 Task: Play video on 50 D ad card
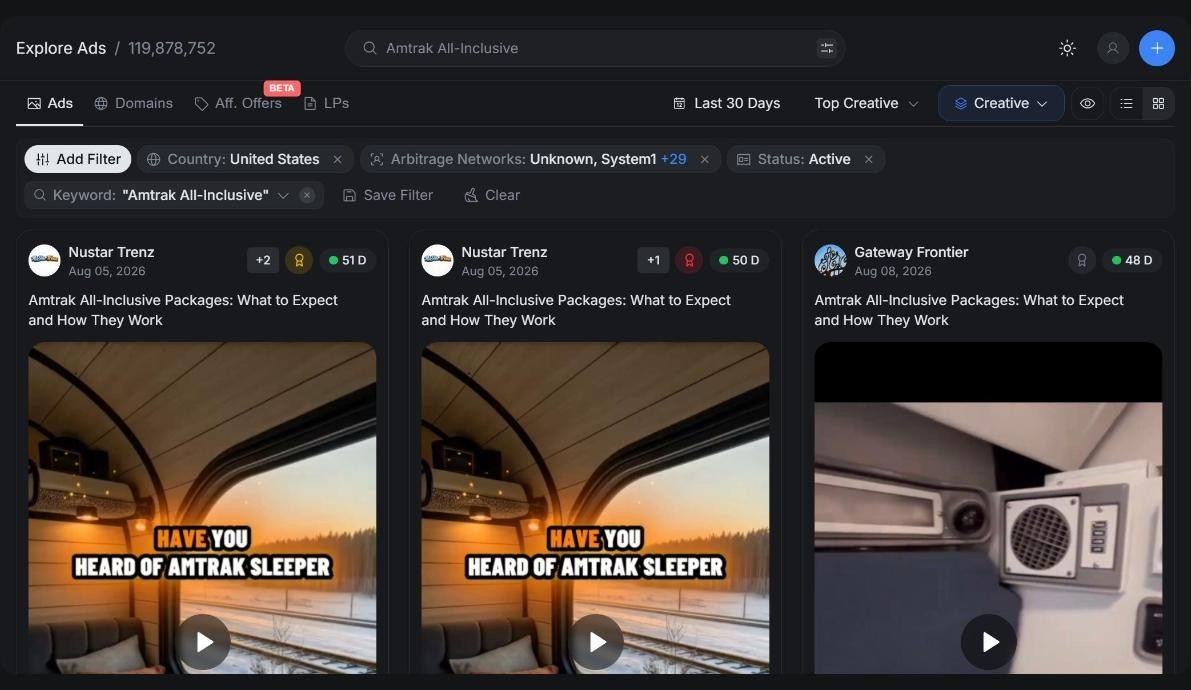pyautogui.click(x=596, y=642)
